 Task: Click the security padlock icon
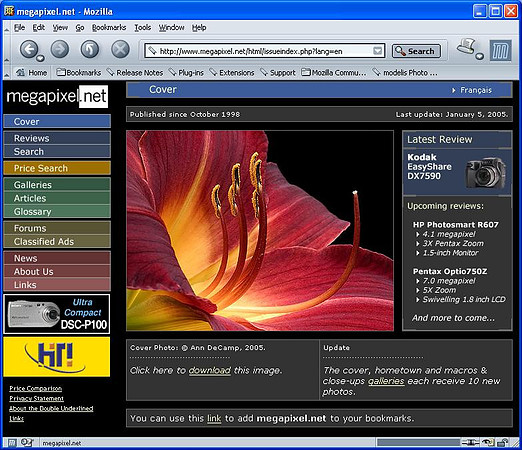502,442
